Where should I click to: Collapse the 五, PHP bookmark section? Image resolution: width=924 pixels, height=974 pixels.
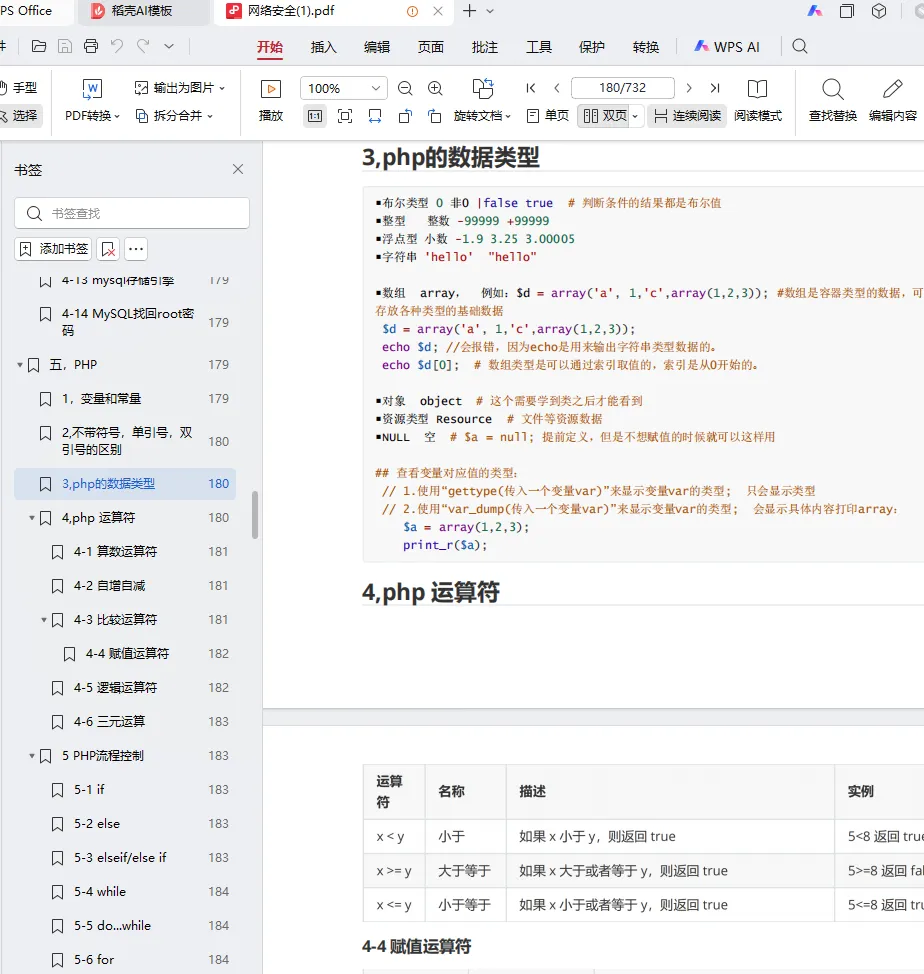click(20, 365)
